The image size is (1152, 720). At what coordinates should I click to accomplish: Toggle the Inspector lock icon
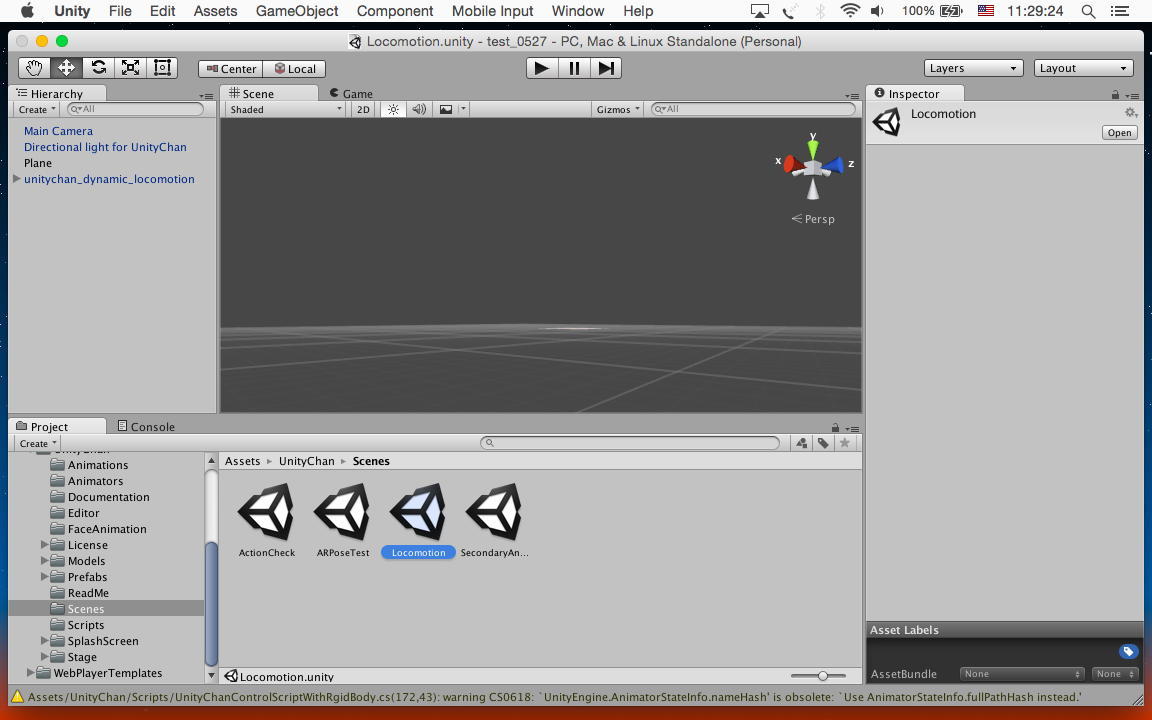1115,95
